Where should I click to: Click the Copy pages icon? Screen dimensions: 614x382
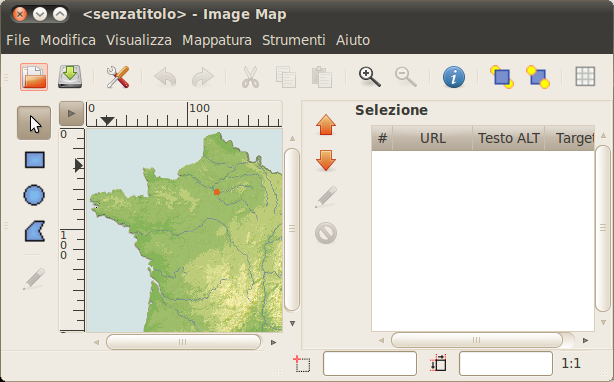coord(286,77)
